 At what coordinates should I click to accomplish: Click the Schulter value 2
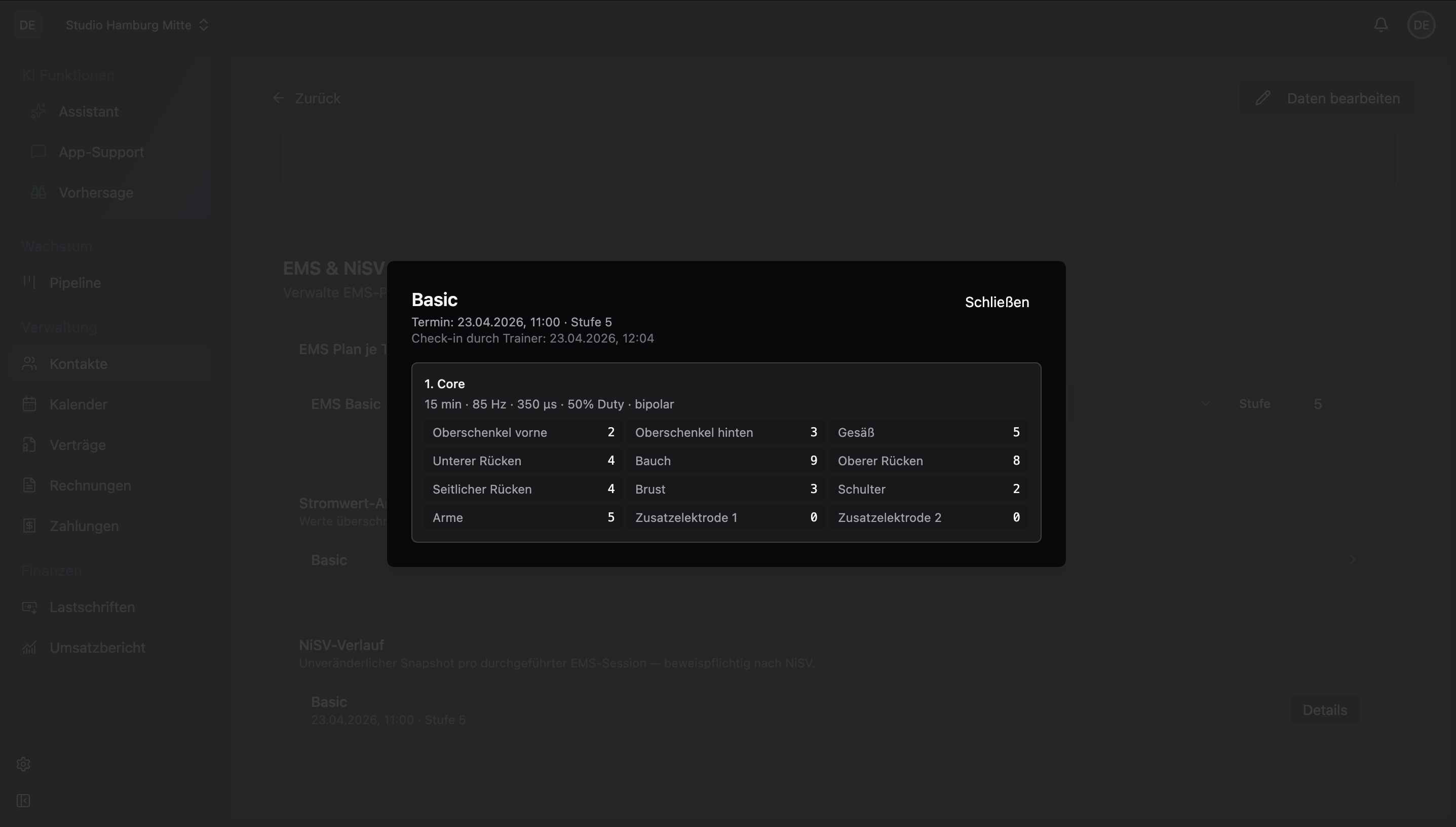coord(1016,489)
